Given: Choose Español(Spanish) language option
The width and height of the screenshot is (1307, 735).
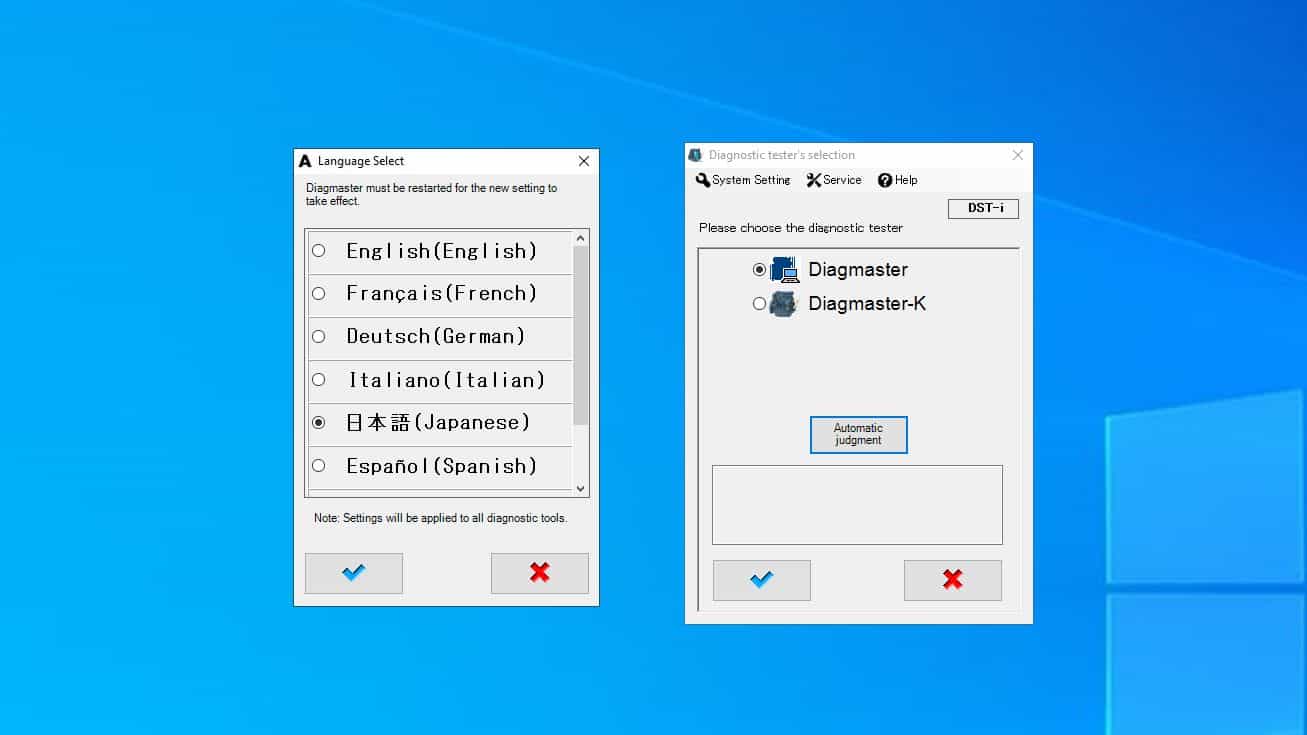Looking at the screenshot, I should (318, 466).
